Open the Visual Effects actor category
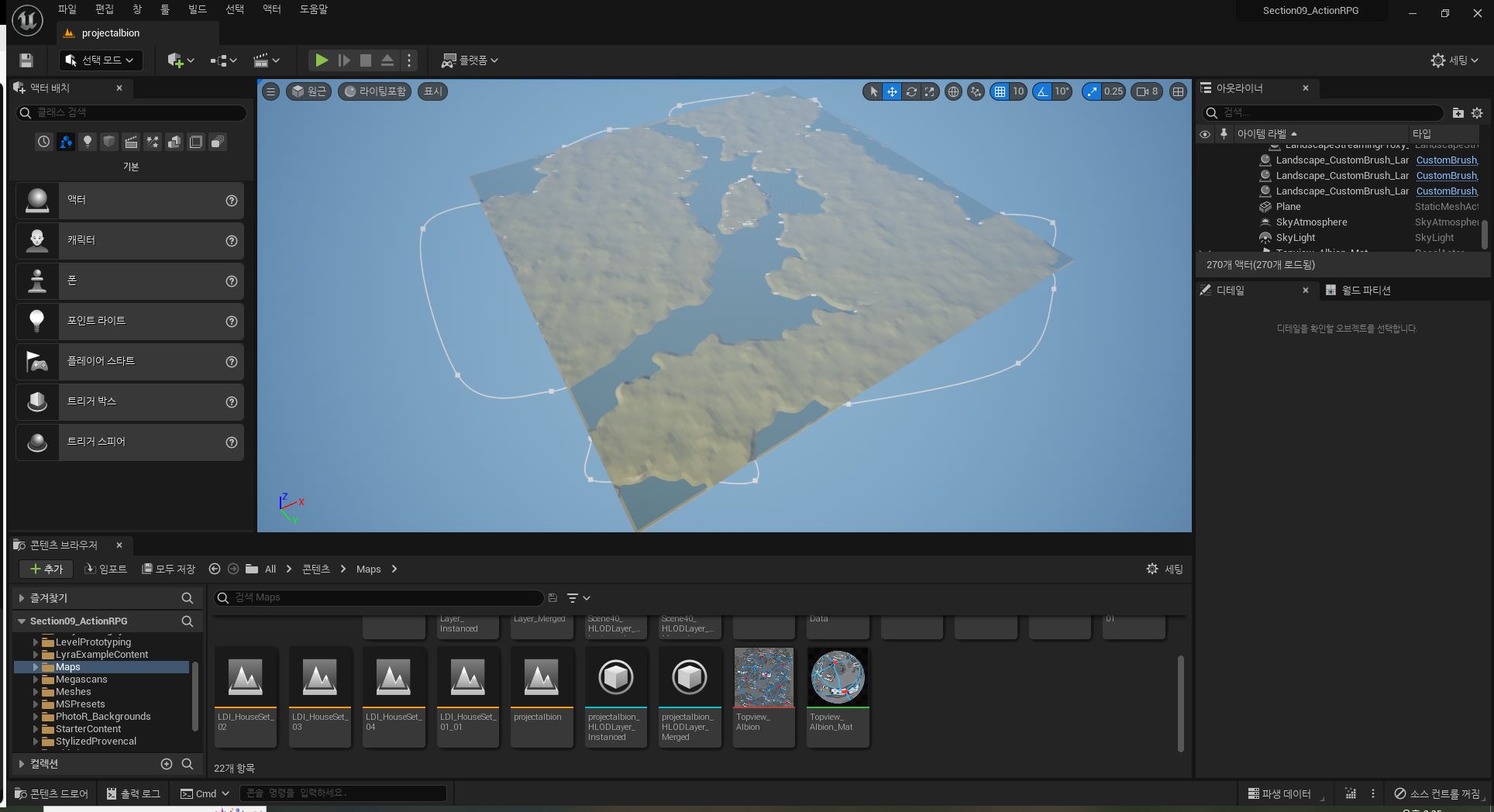Viewport: 1494px width, 812px height. [x=153, y=142]
